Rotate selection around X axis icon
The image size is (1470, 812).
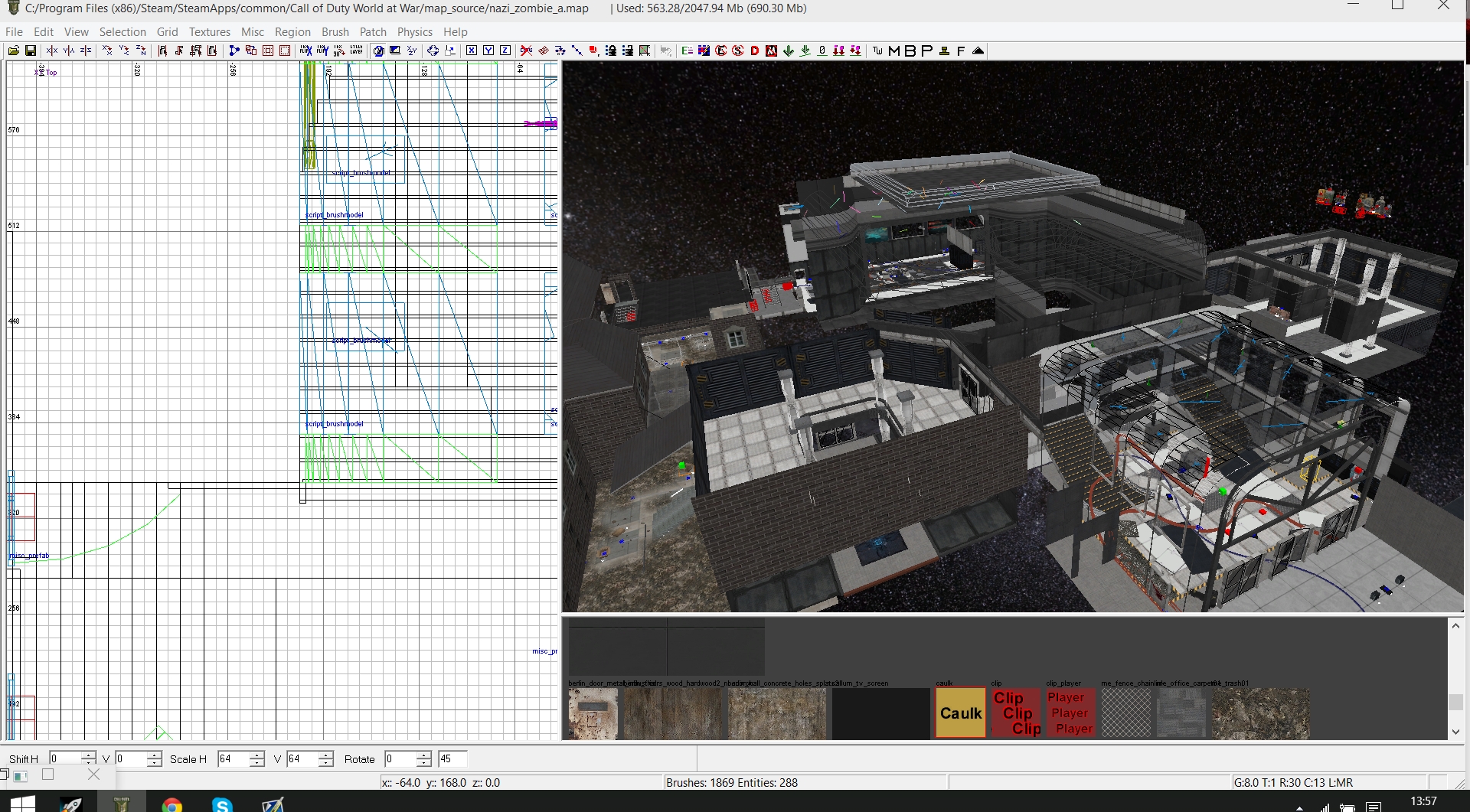pyautogui.click(x=107, y=51)
